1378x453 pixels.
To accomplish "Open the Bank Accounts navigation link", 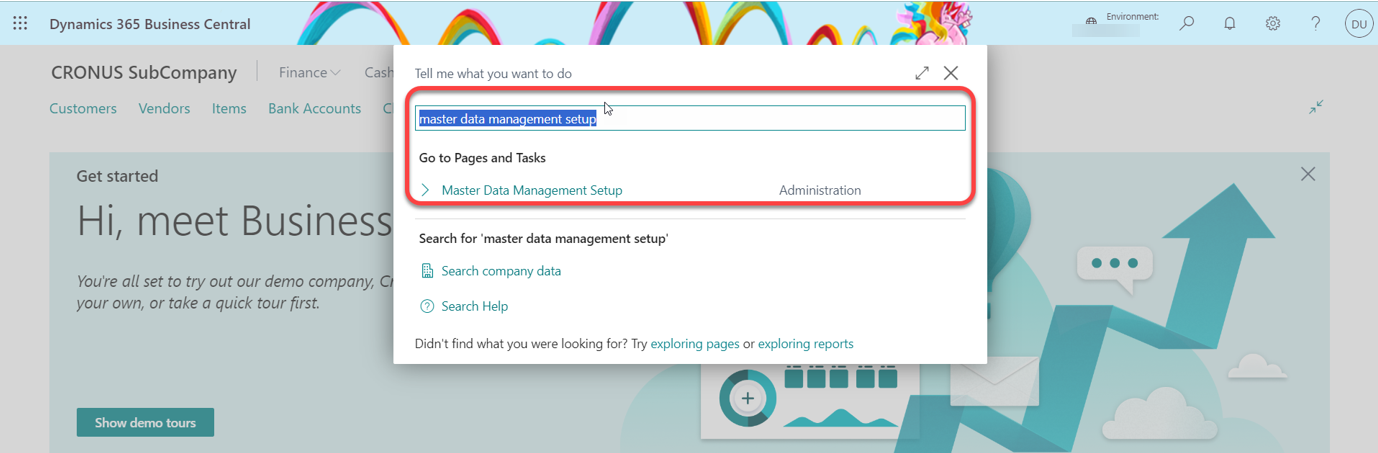I will 314,108.
